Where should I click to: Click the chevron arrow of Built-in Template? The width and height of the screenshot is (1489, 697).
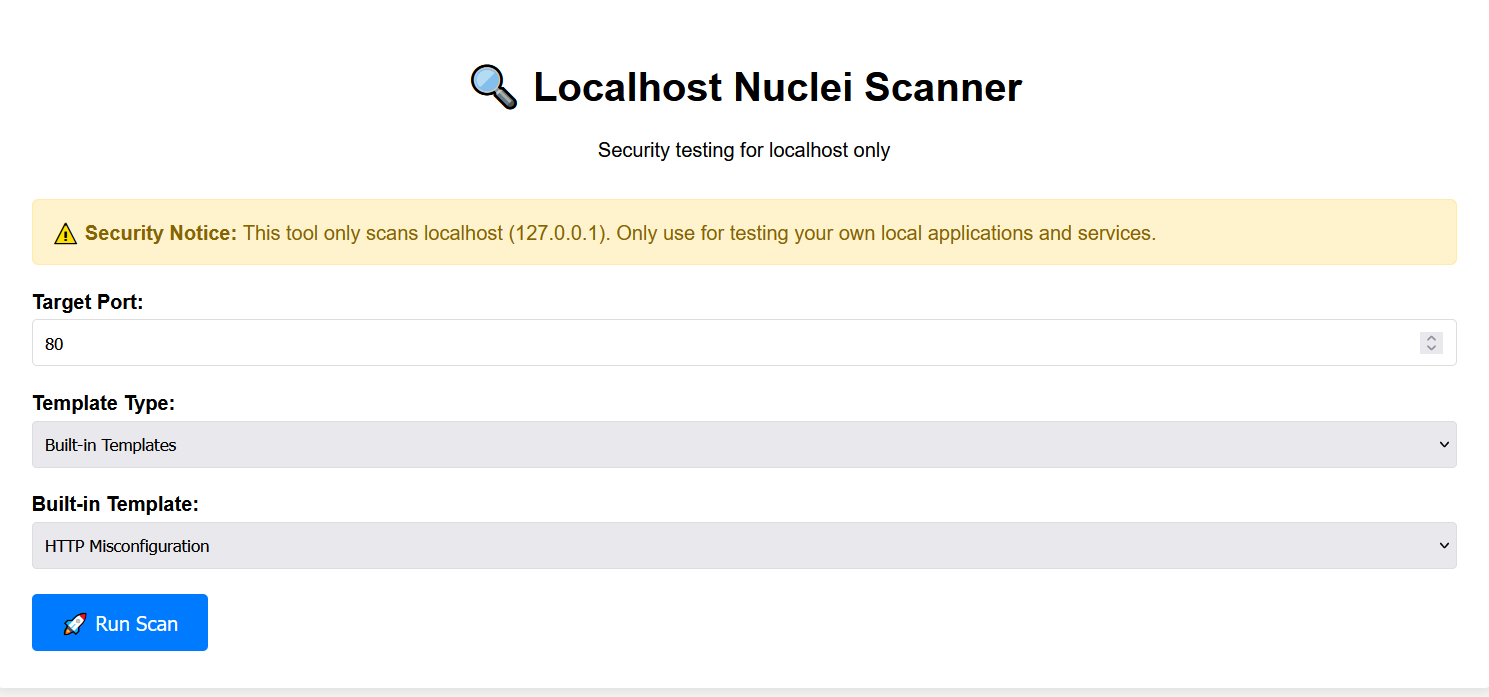click(x=1443, y=545)
